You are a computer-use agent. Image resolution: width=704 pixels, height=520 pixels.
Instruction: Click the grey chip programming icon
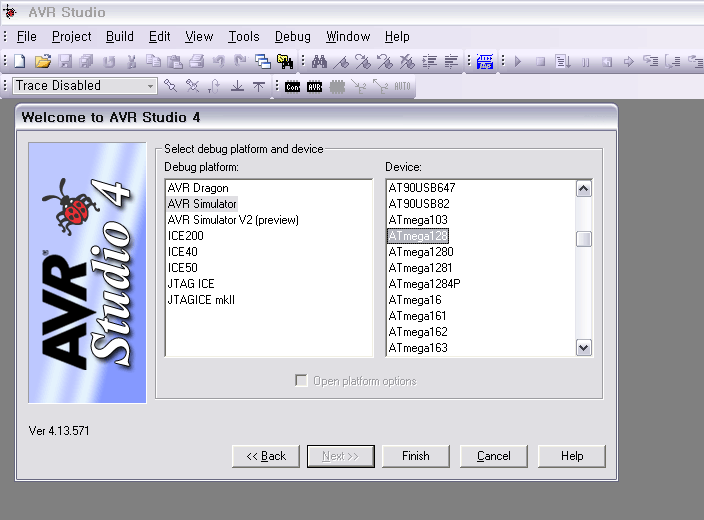pos(337,86)
